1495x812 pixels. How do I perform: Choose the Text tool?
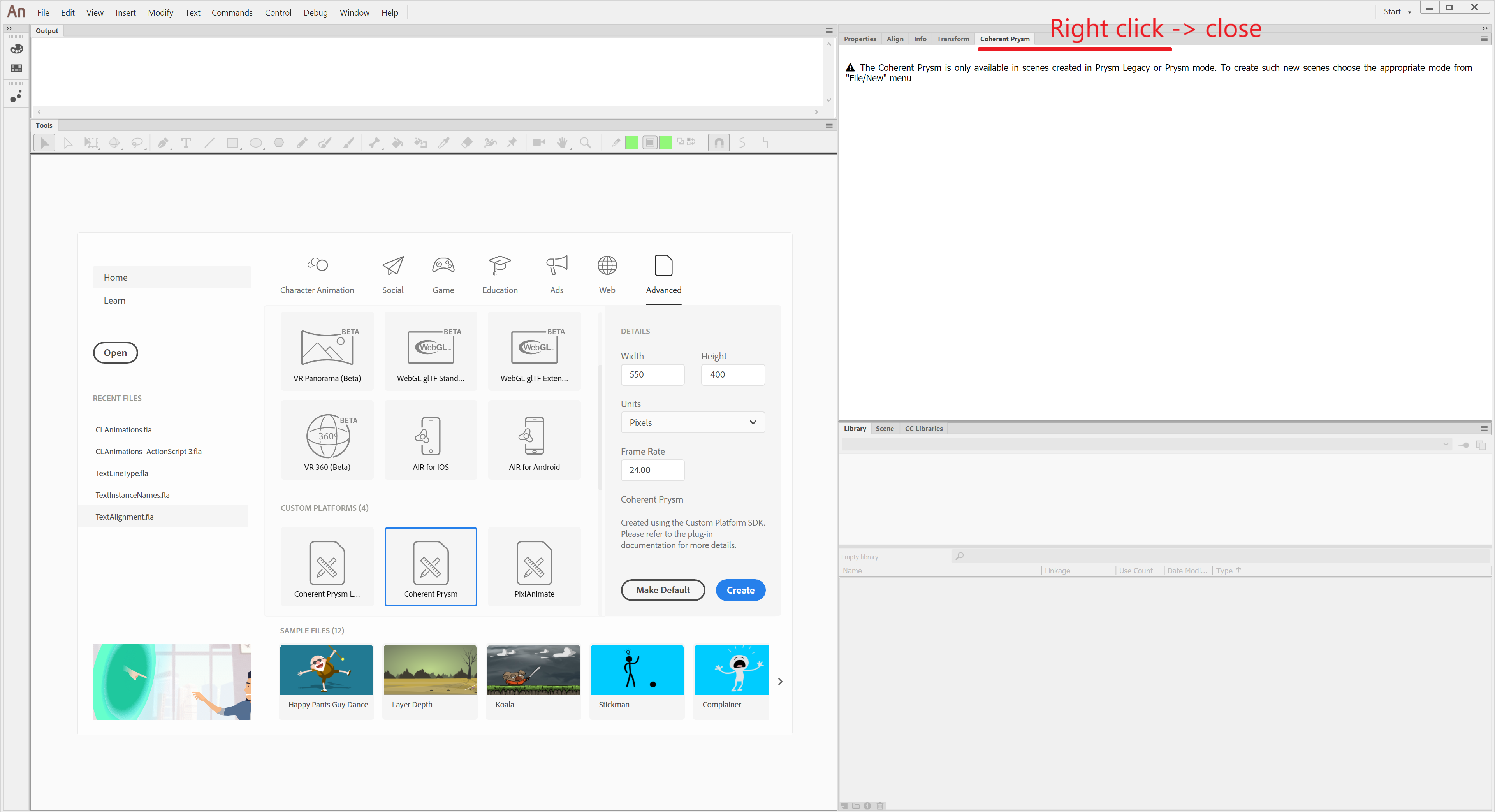[186, 143]
